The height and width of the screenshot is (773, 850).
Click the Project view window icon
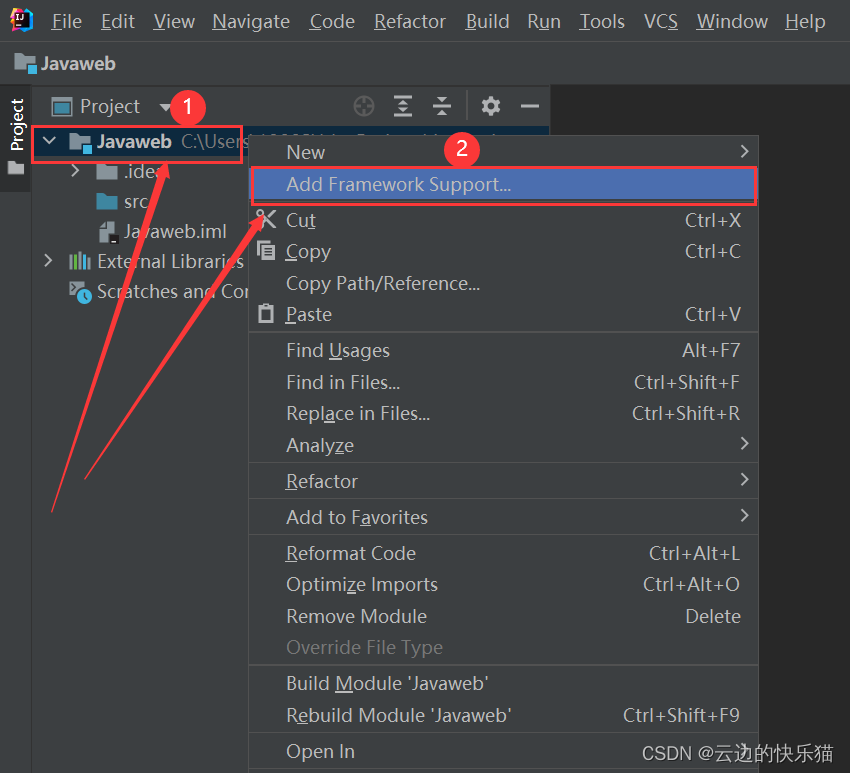(62, 107)
